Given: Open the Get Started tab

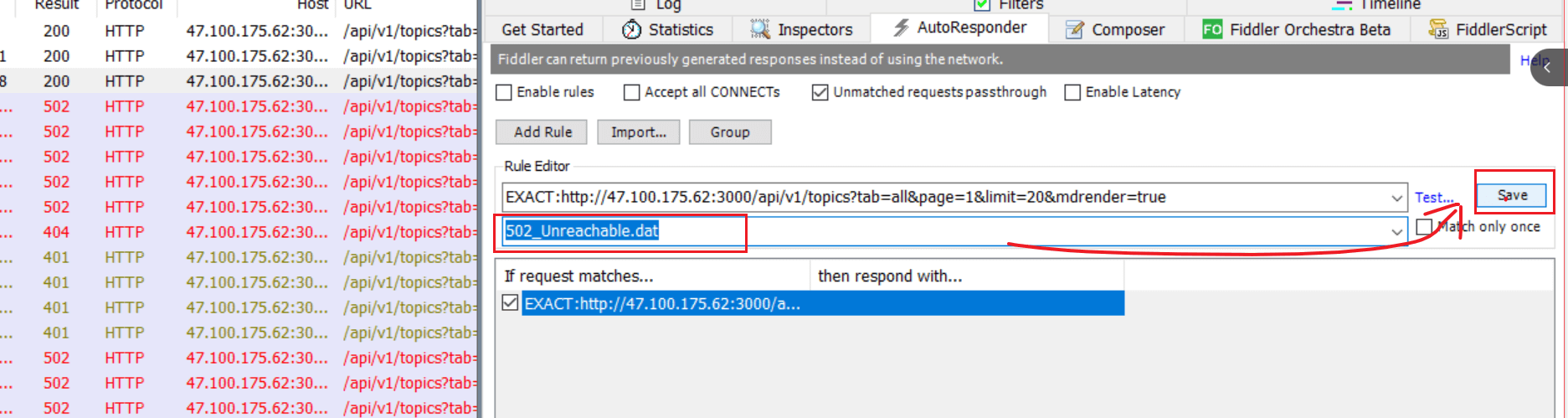Looking at the screenshot, I should 542,29.
